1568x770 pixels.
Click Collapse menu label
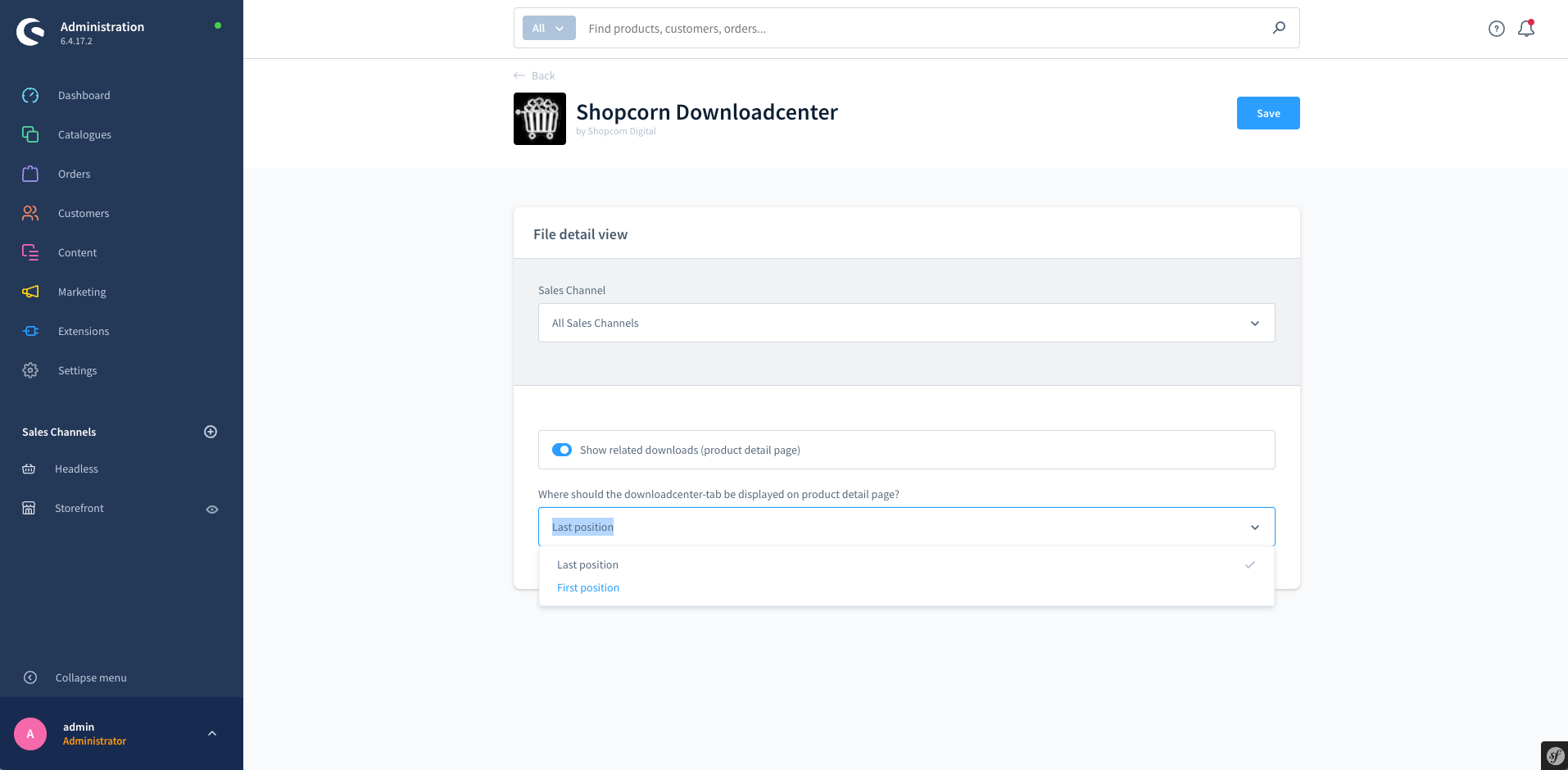coord(91,677)
